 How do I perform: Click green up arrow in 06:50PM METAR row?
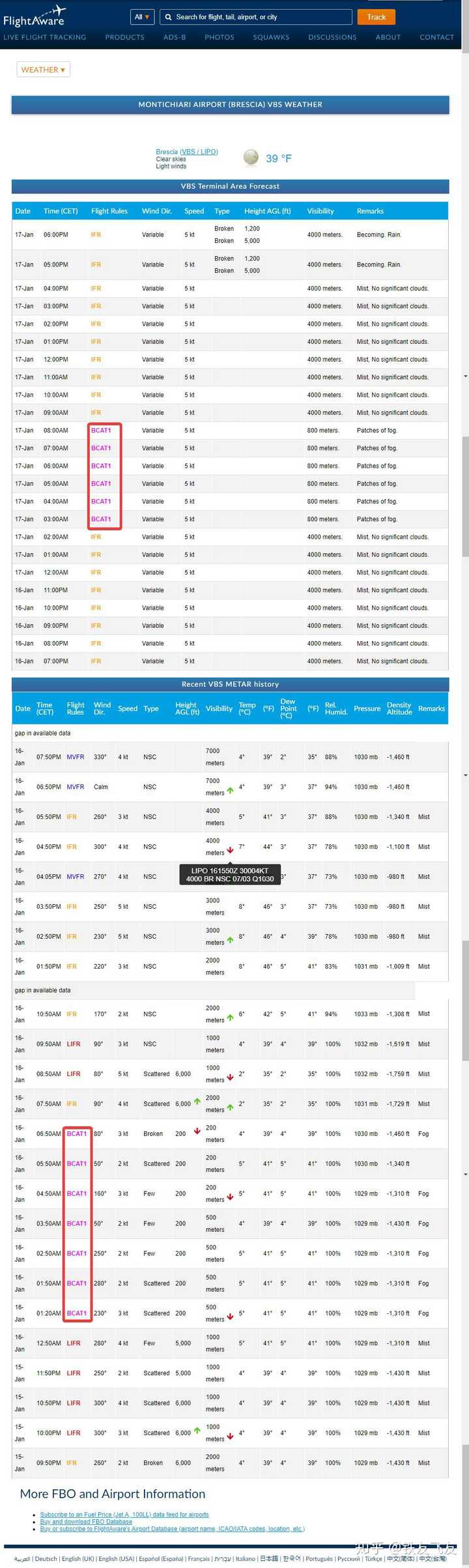tap(230, 791)
